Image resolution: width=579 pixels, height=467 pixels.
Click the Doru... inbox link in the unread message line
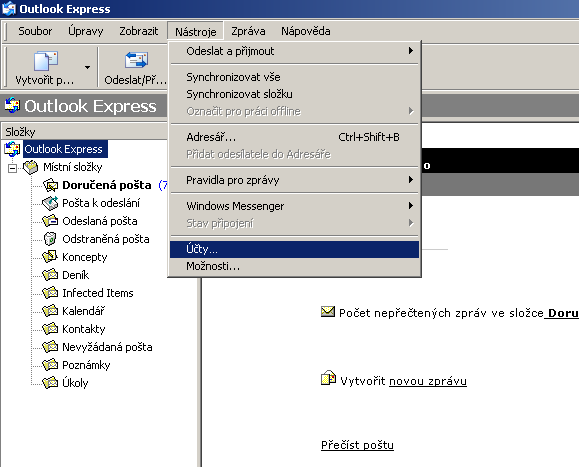tap(562, 313)
